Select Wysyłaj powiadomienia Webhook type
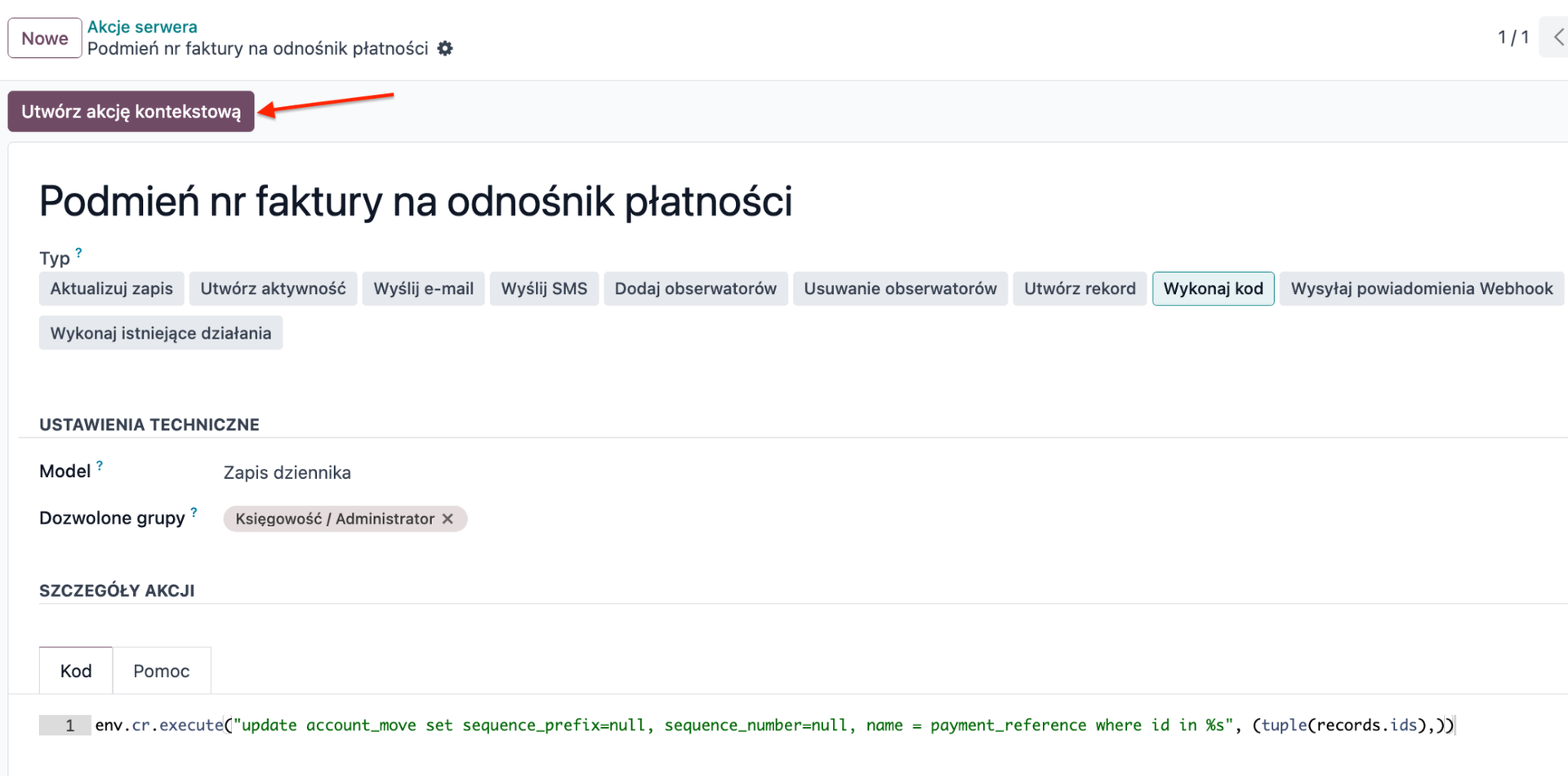1568x776 pixels. [x=1421, y=288]
